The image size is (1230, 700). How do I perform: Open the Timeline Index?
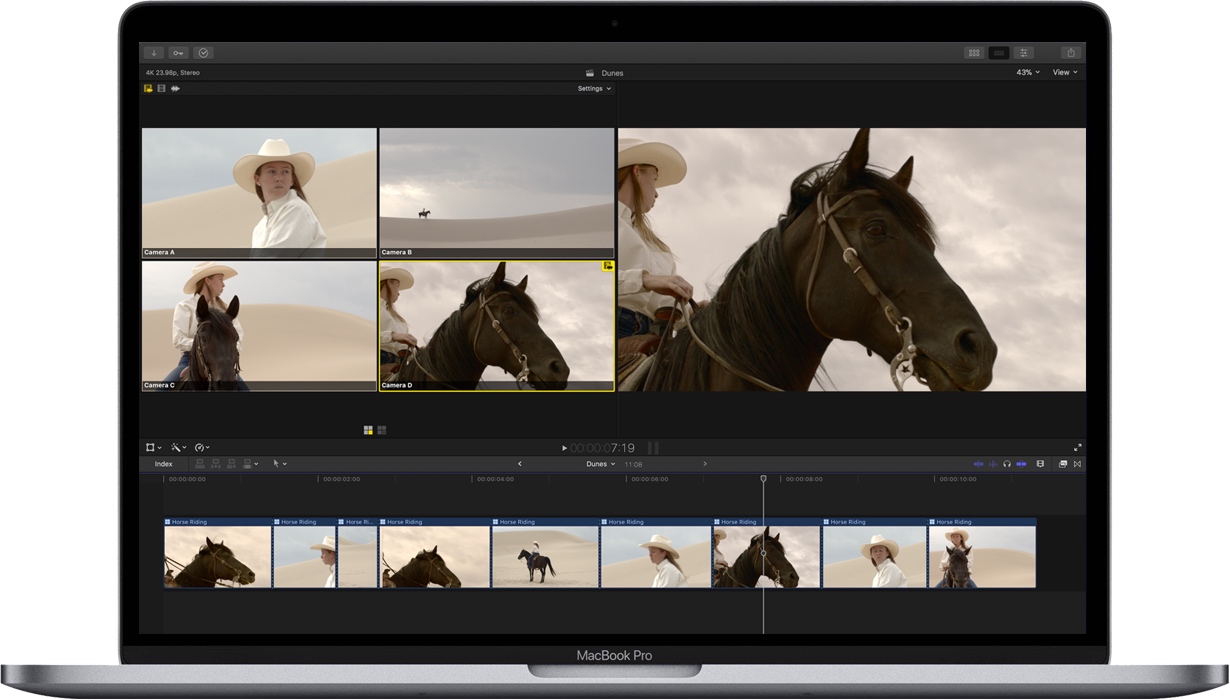tap(163, 463)
